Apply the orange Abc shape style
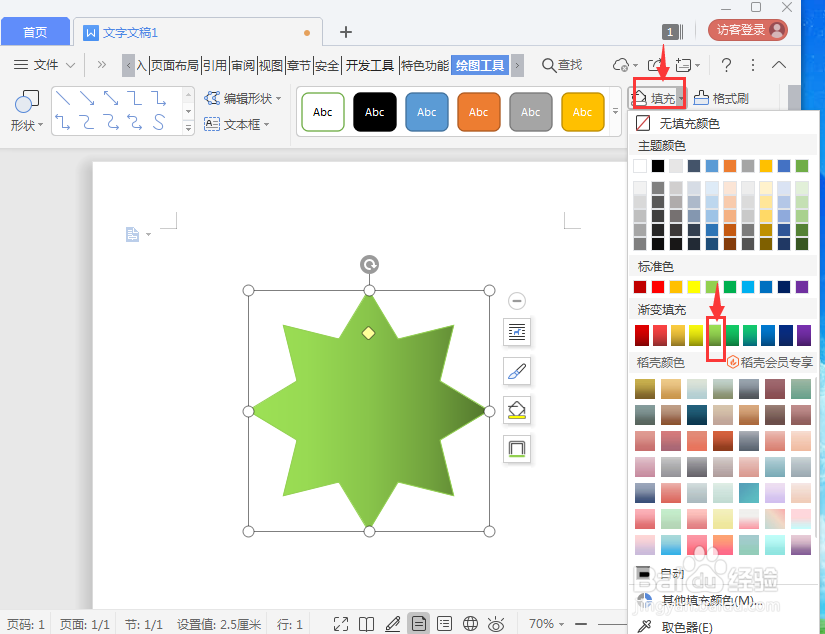 [x=478, y=112]
